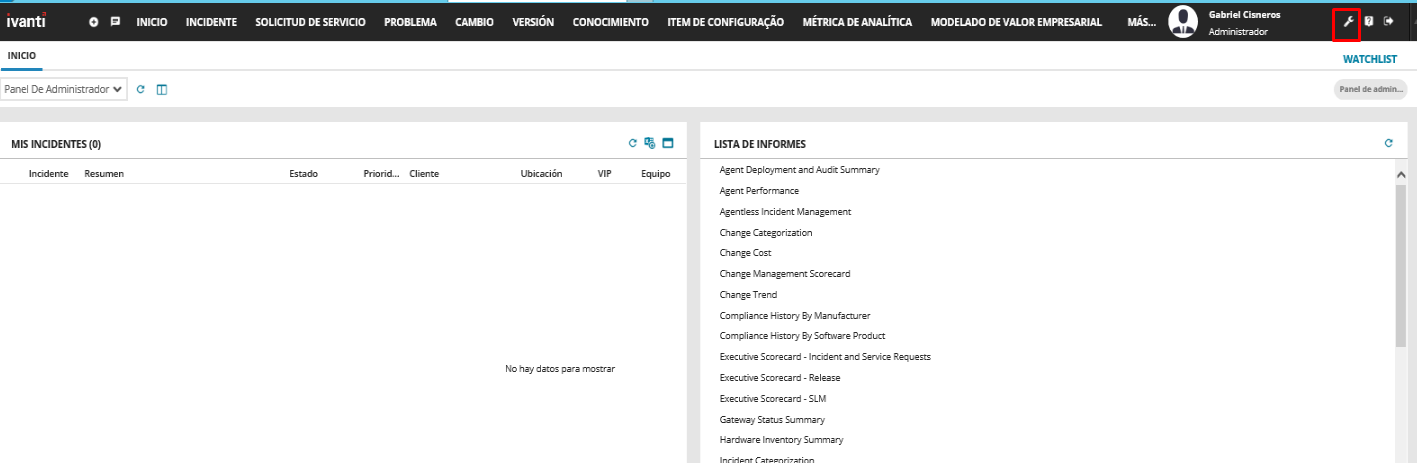Screen dimensions: 1417x463
Task: Click the Mis Incidentes export settings icon
Action: coord(650,143)
